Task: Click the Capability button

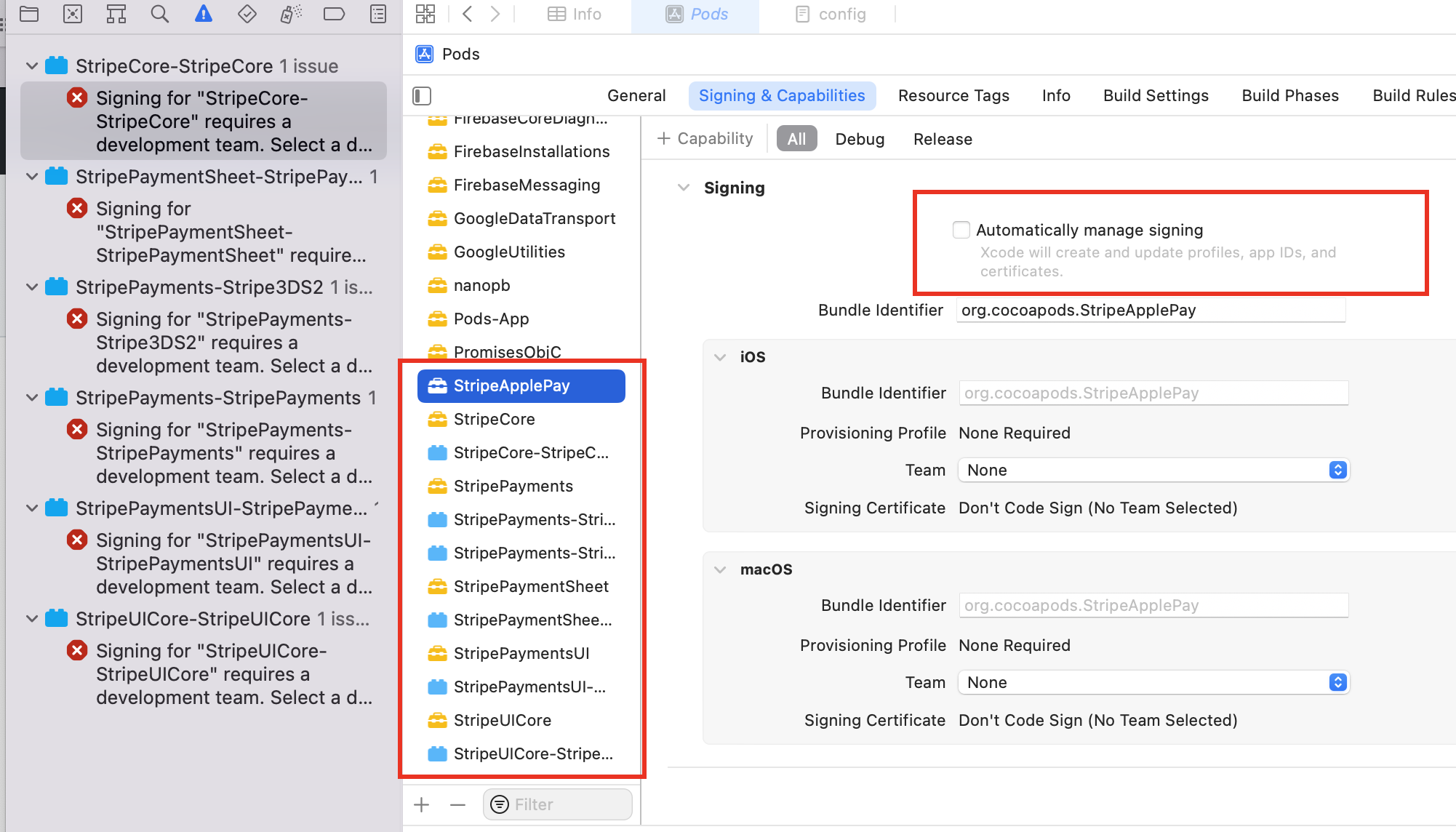Action: click(x=704, y=138)
